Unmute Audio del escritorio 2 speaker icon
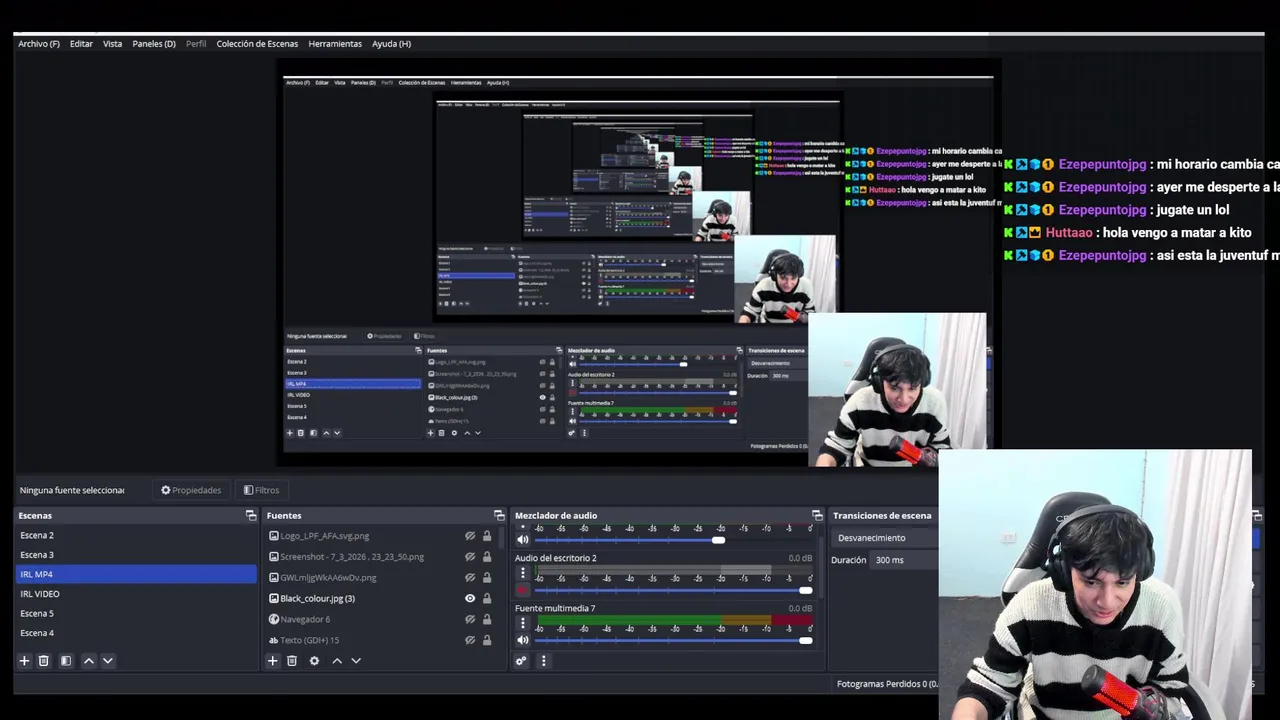This screenshot has width=1280, height=720. click(522, 590)
